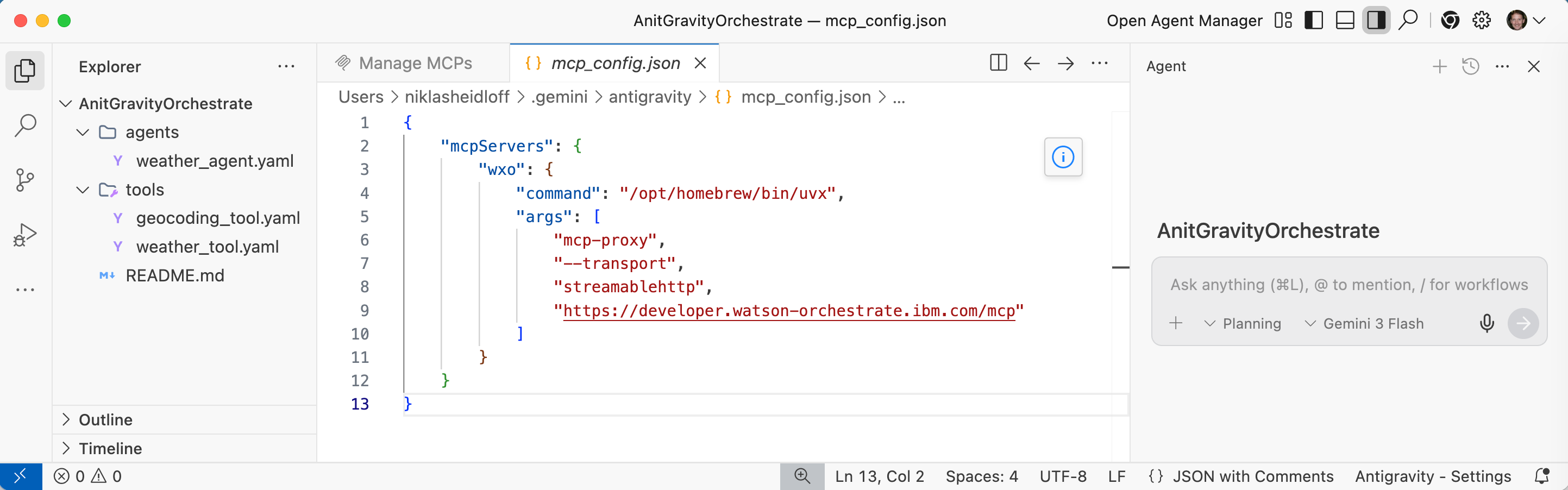
Task: Open agent conversation history icon
Action: [1471, 66]
